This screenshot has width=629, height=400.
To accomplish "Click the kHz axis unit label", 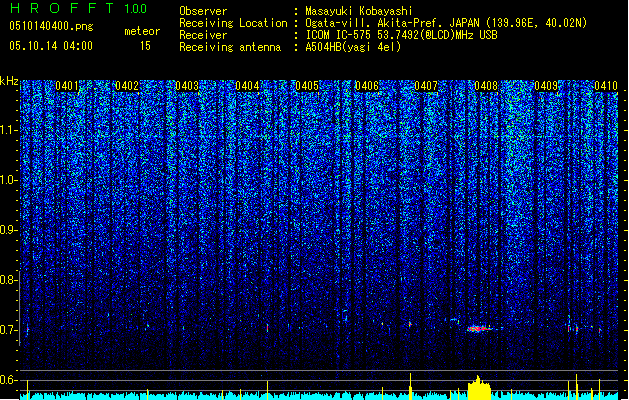I will click(9, 81).
